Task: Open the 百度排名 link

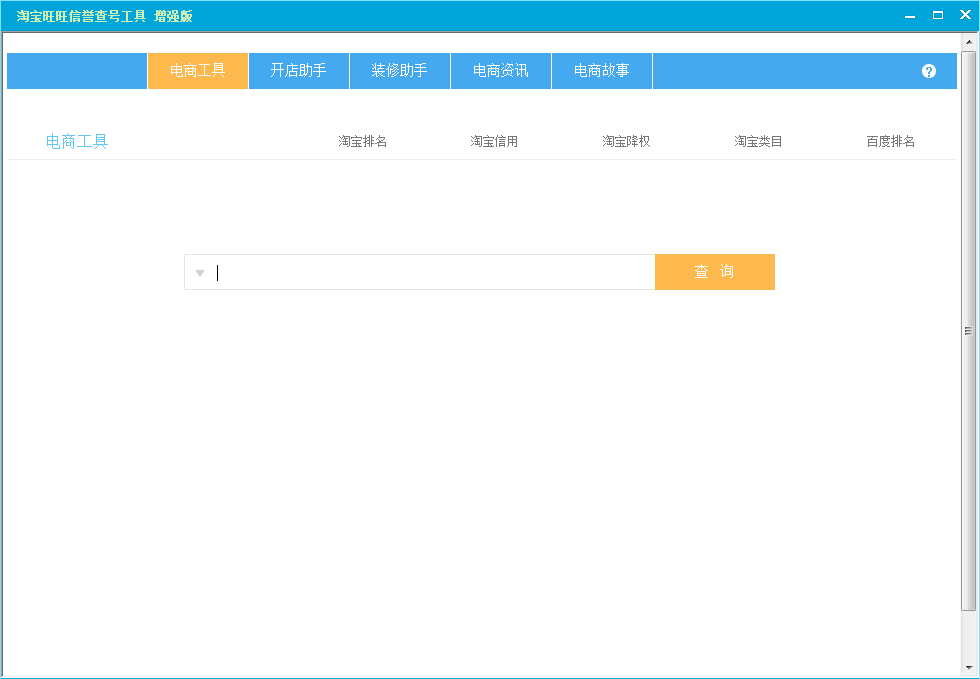Action: (x=890, y=141)
